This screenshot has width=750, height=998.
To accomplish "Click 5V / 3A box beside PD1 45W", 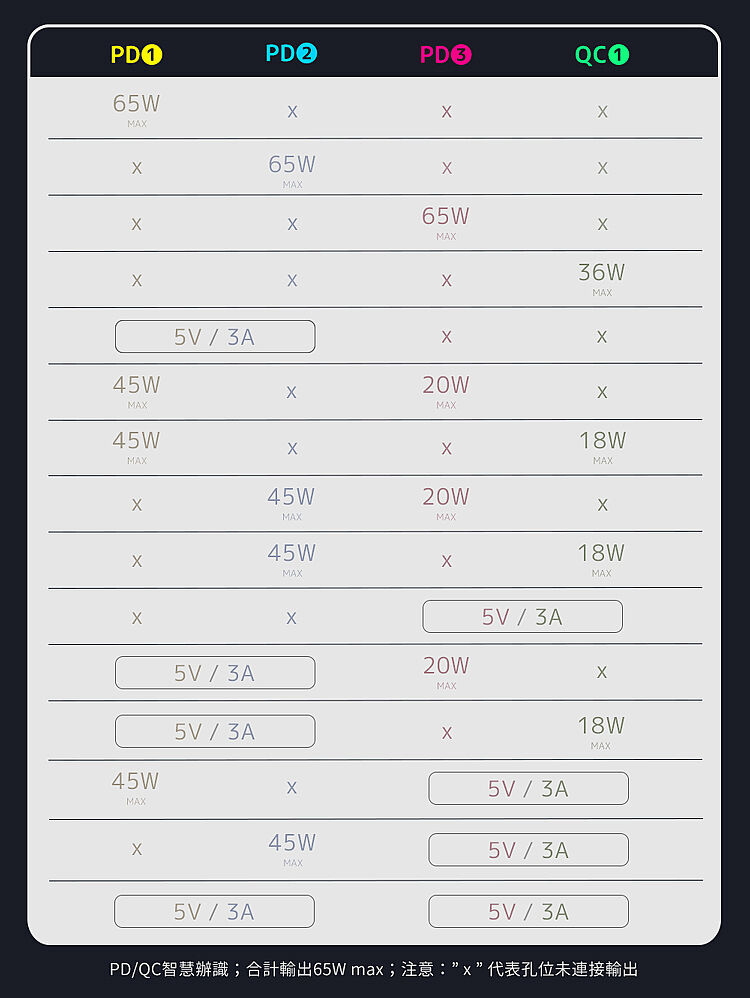I will coord(528,789).
